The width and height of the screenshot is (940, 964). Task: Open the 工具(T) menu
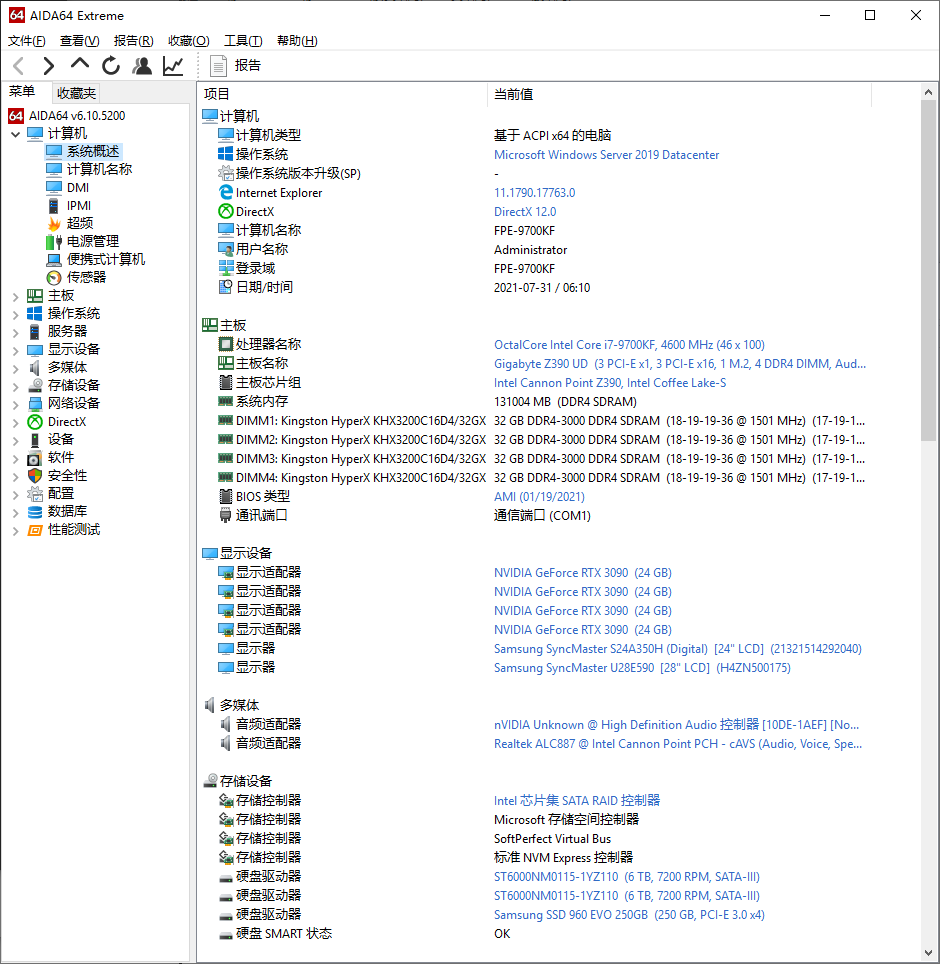coord(243,41)
